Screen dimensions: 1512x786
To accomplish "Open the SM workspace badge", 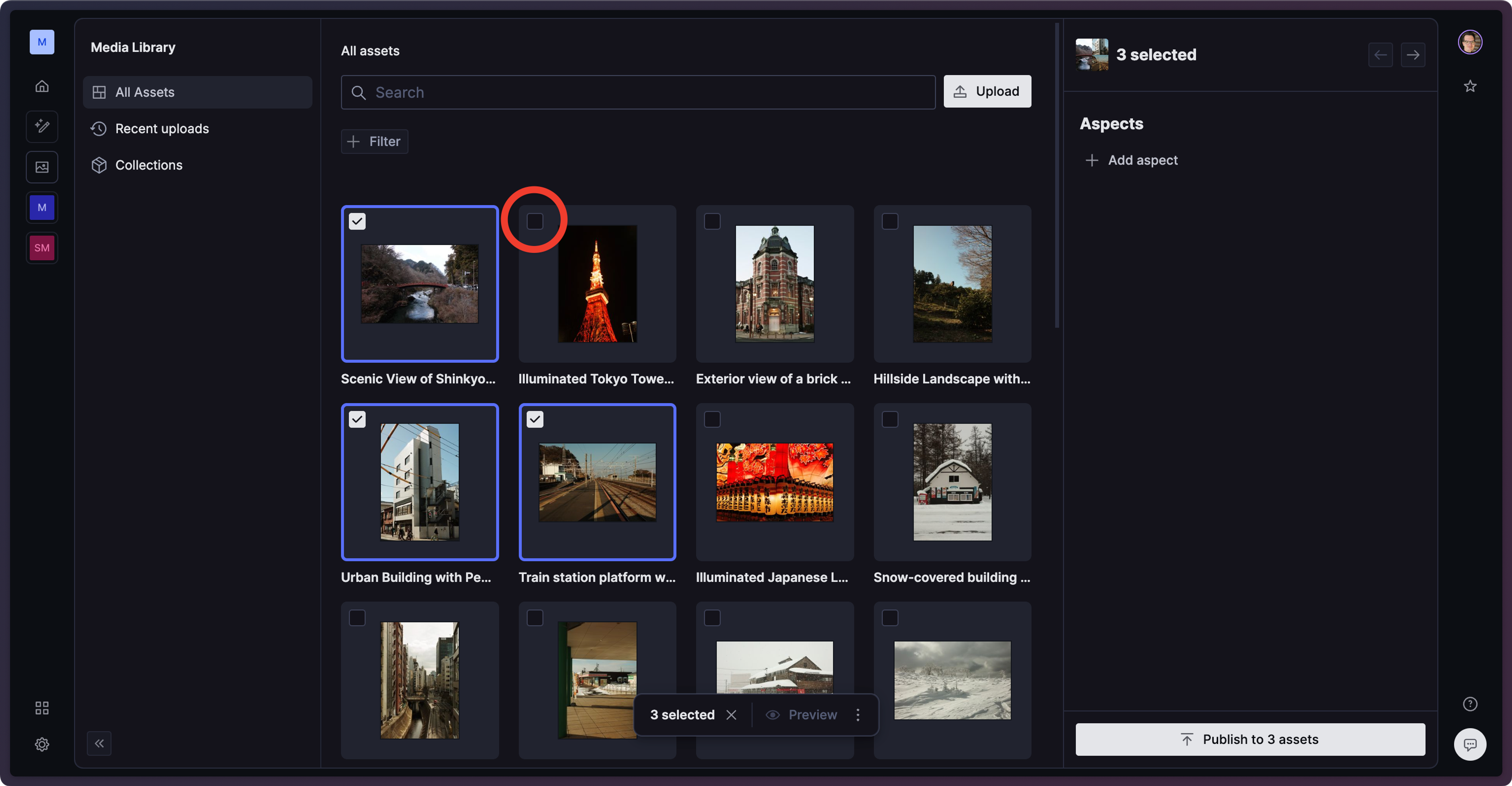I will tap(42, 248).
